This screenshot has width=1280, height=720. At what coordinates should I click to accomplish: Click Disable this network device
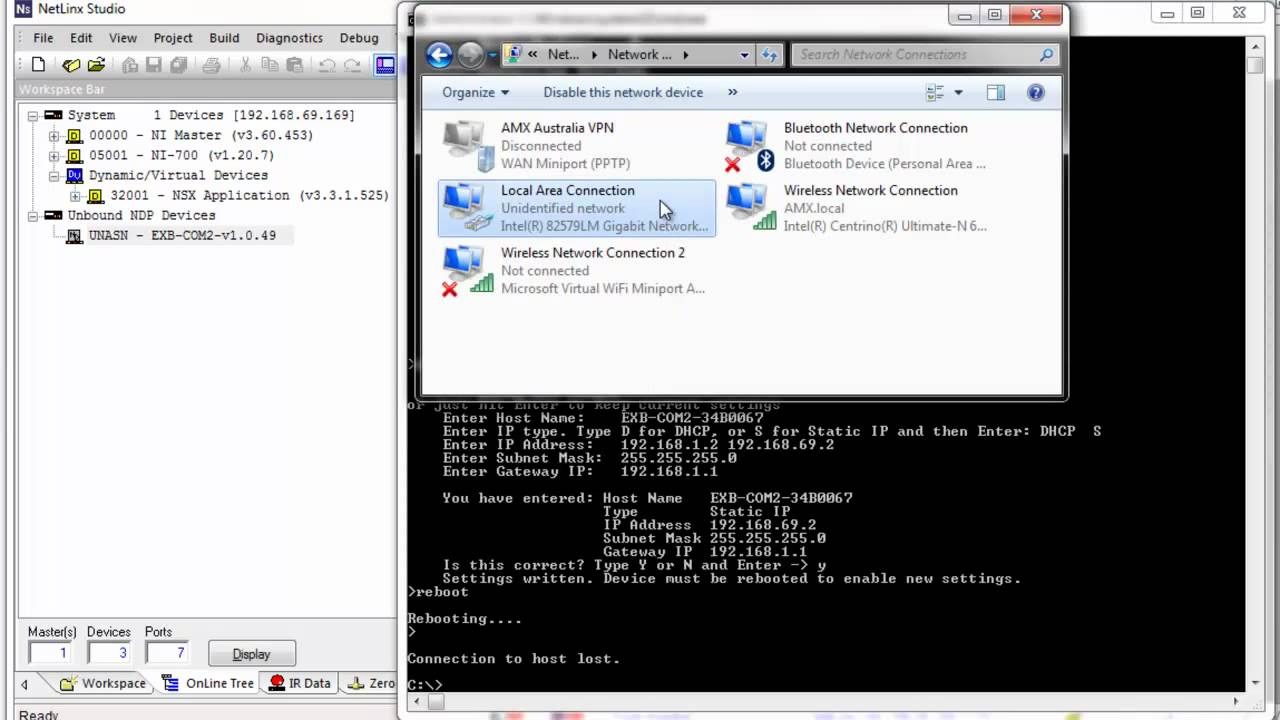coord(622,92)
